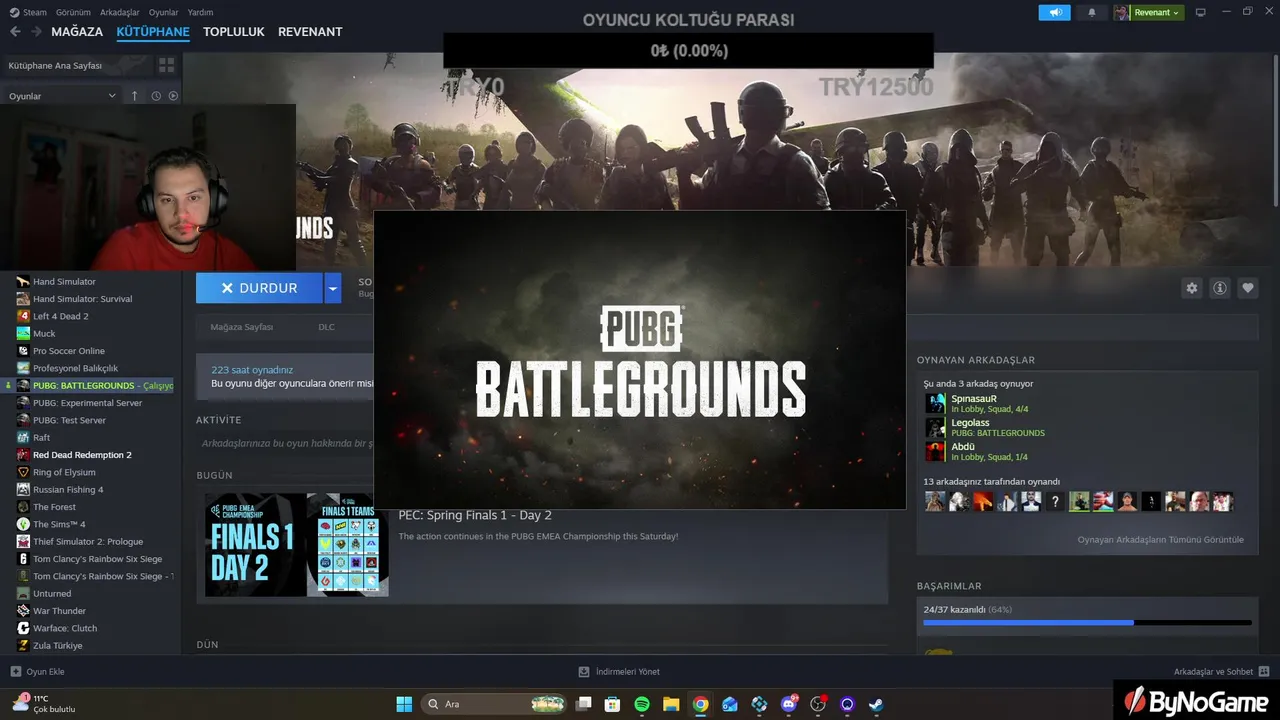The height and width of the screenshot is (720, 1280).
Task: Open Discord from taskbar
Action: click(x=789, y=704)
